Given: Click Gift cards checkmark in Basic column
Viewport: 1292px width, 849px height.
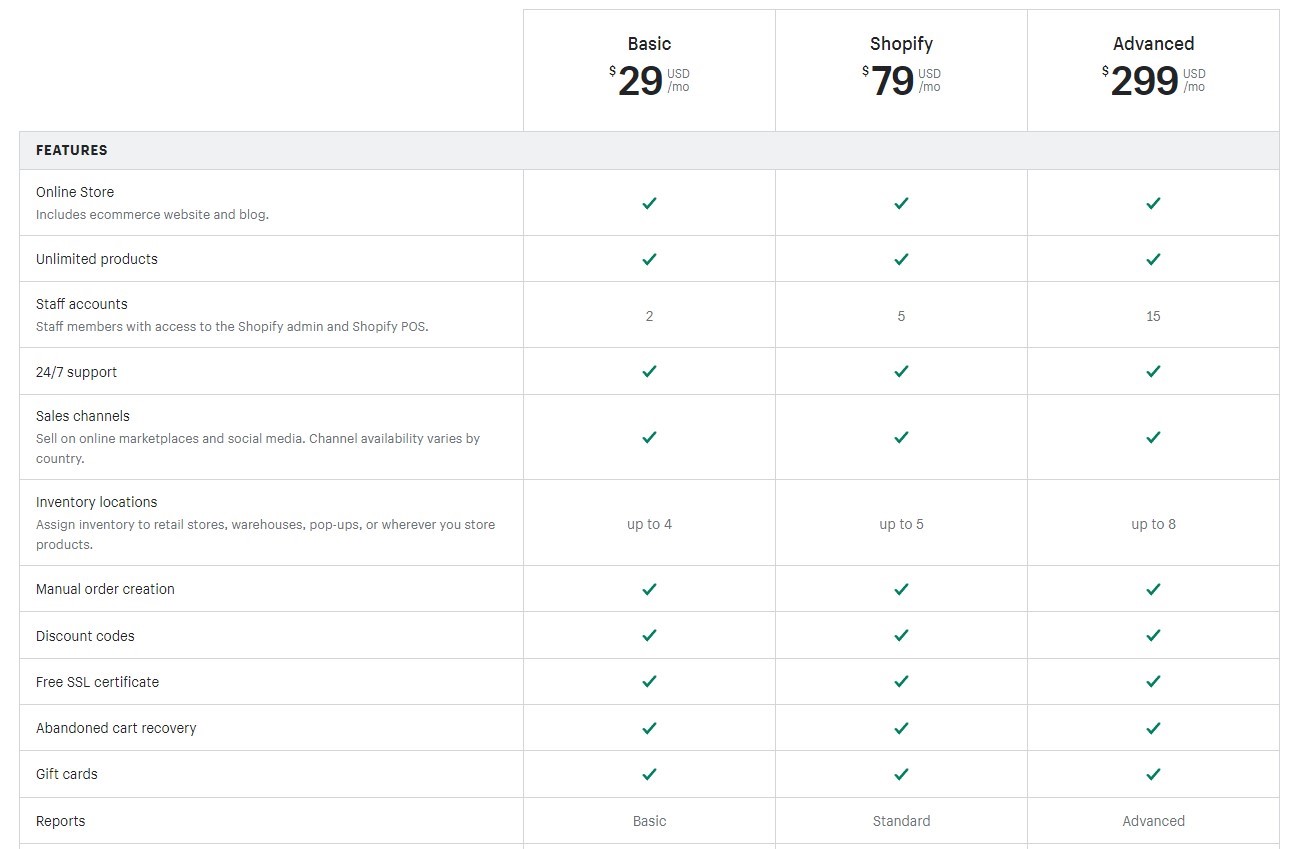Looking at the screenshot, I should [x=649, y=774].
